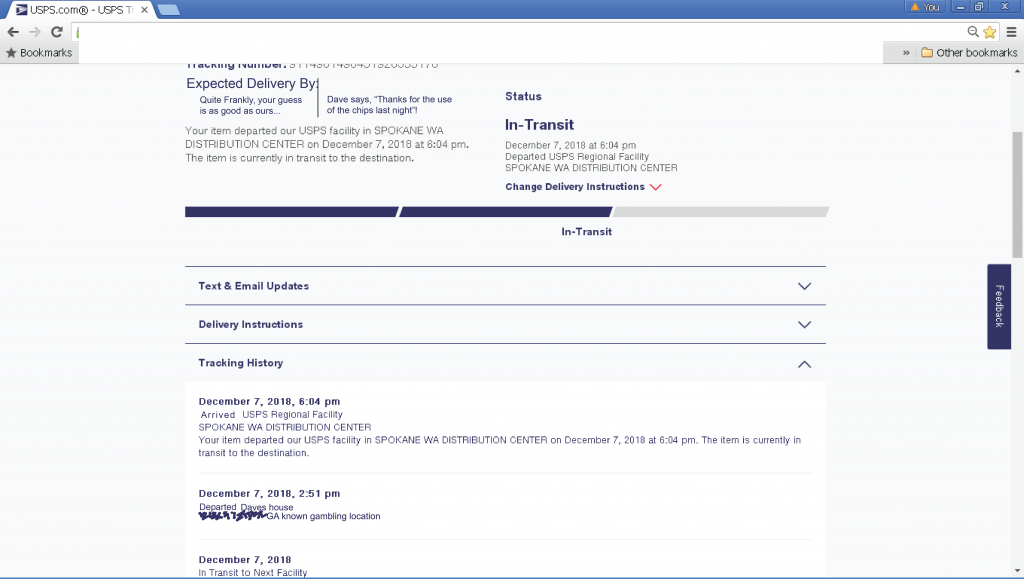
Task: Close the USPS.com browser tab
Action: tap(144, 10)
